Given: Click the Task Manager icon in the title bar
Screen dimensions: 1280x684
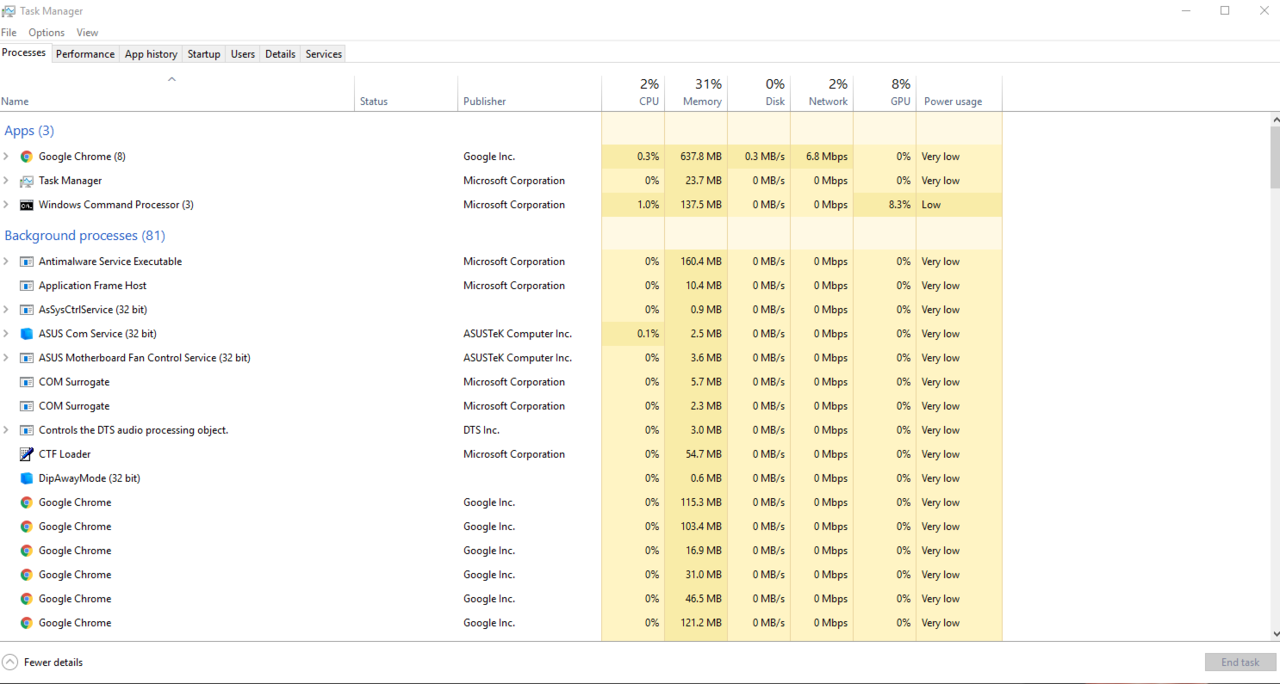Looking at the screenshot, I should pos(9,11).
